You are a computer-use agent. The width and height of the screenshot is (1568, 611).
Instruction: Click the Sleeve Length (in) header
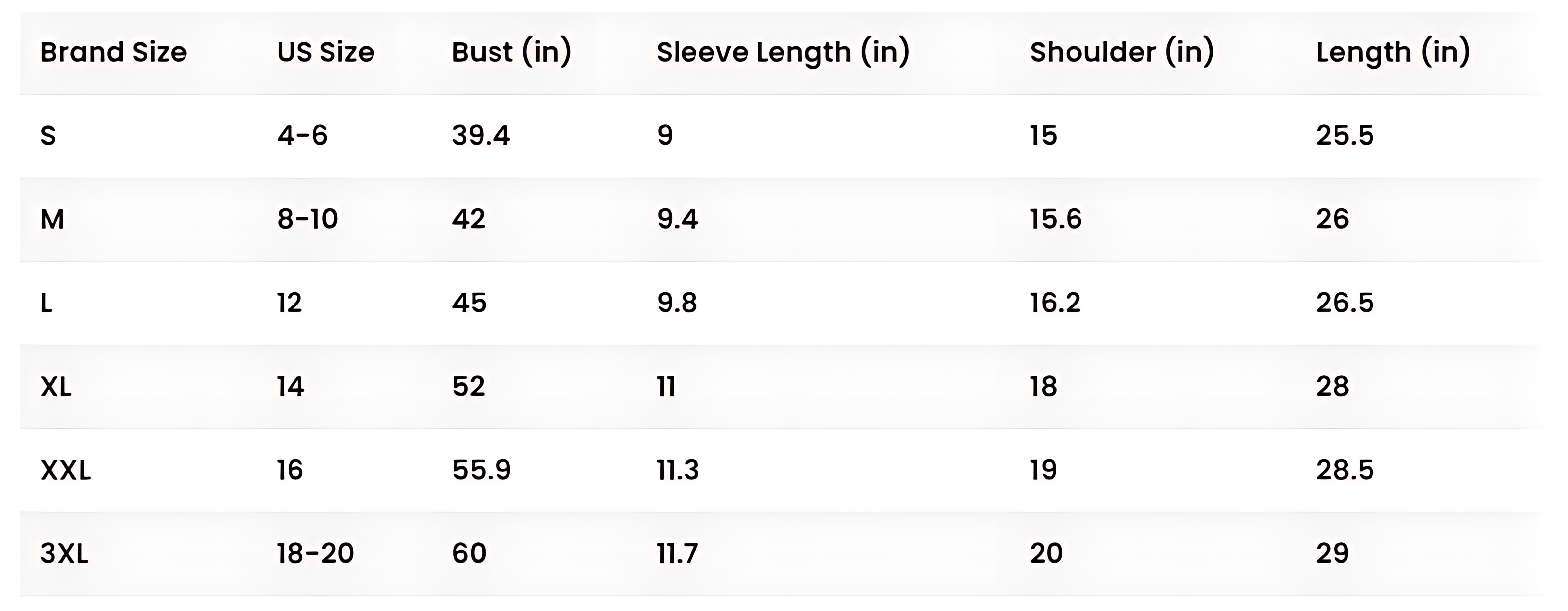click(783, 52)
